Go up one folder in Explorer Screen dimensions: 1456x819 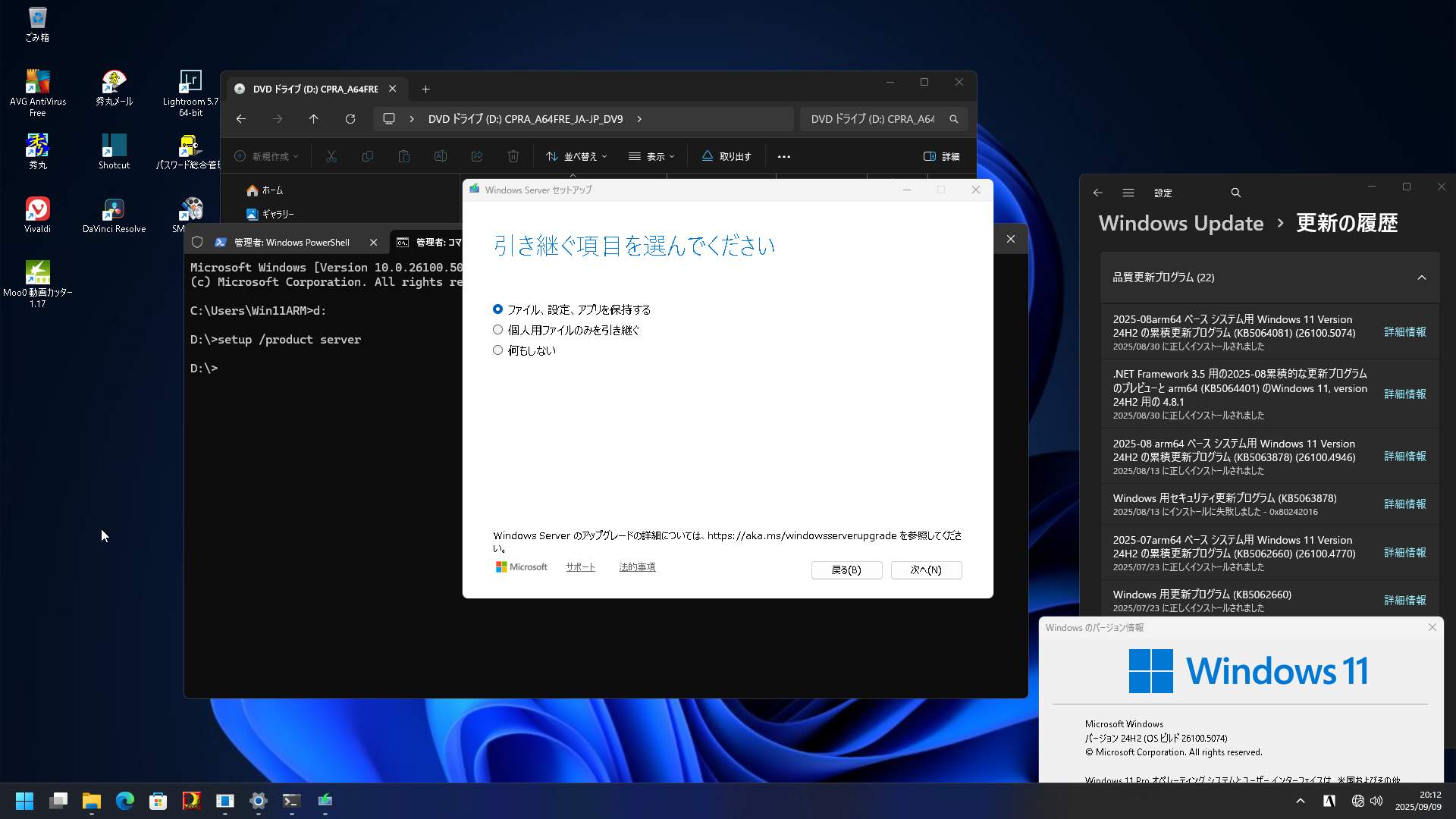313,119
